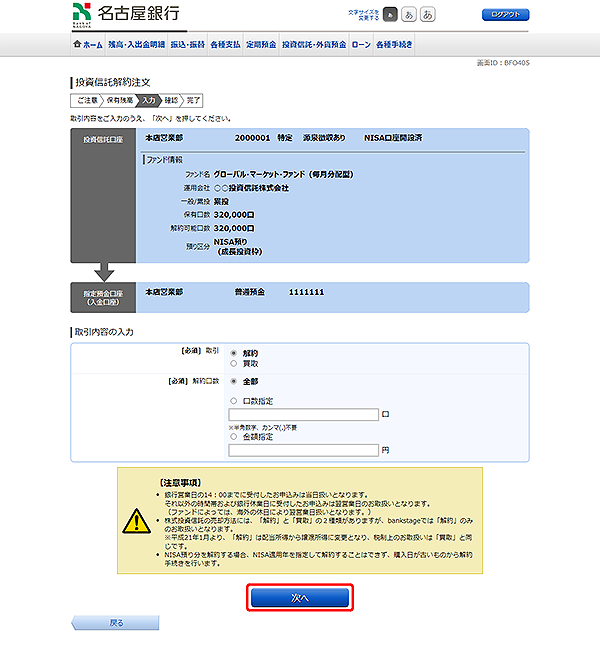Open 各種手続き menu

point(394,44)
